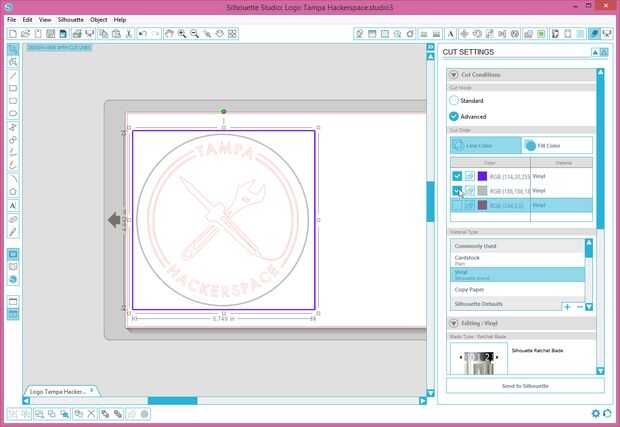Select the Edit Points tool
620x427 pixels.
coord(13,62)
